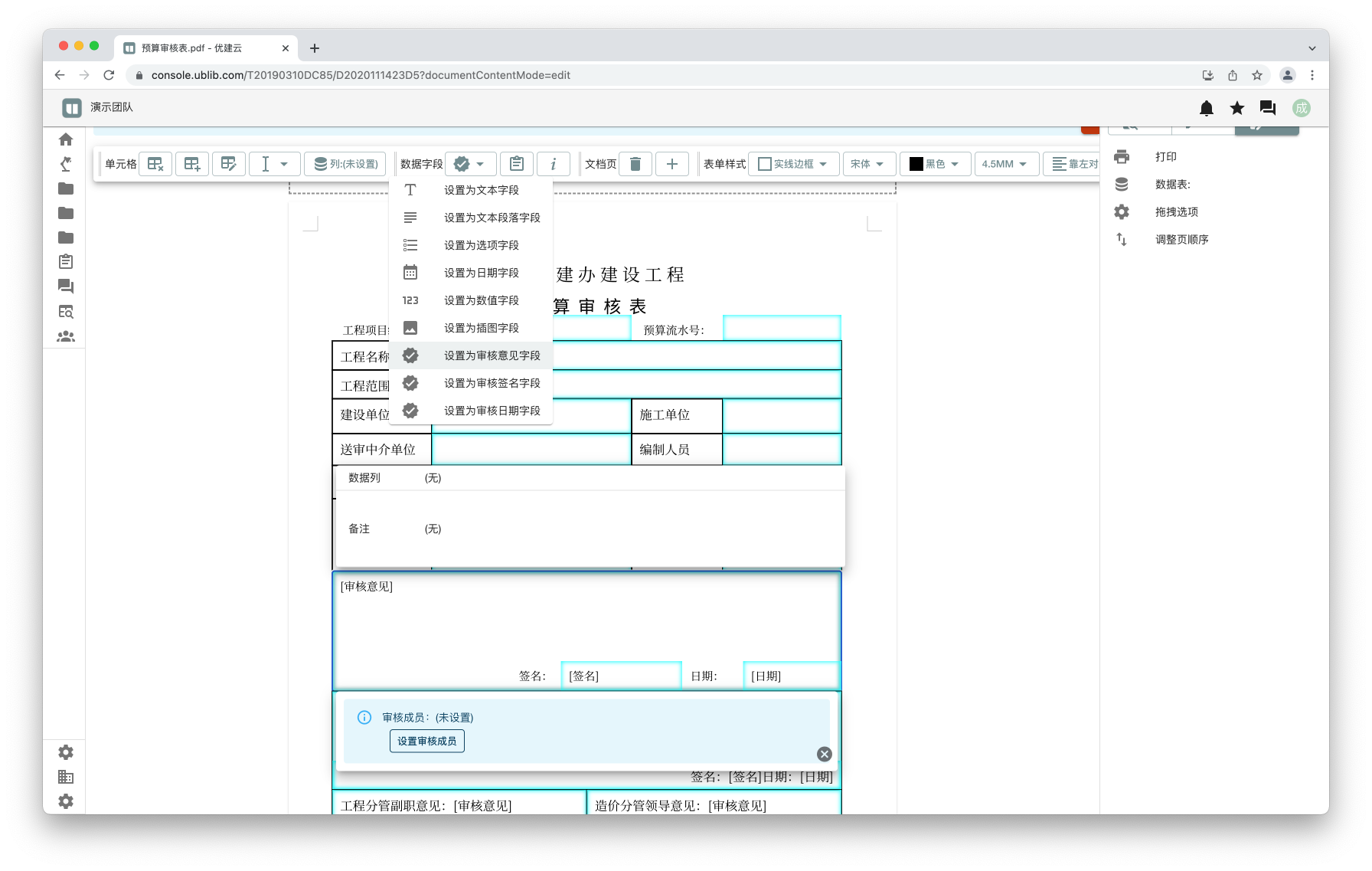Viewport: 1372px width, 871px height.
Task: Select 设置为文本字段 menu option
Action: [481, 190]
